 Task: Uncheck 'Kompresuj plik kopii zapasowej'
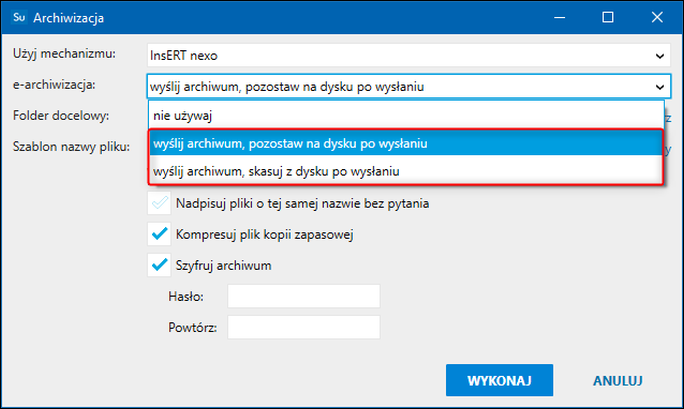tap(159, 235)
